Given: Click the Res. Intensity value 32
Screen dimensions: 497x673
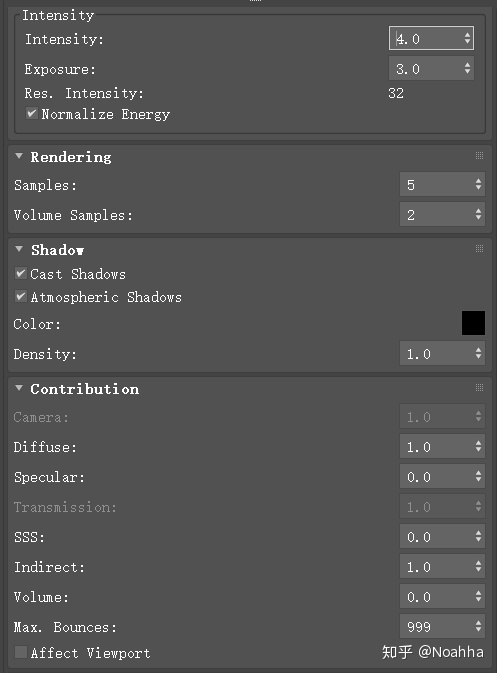Looking at the screenshot, I should 396,93.
